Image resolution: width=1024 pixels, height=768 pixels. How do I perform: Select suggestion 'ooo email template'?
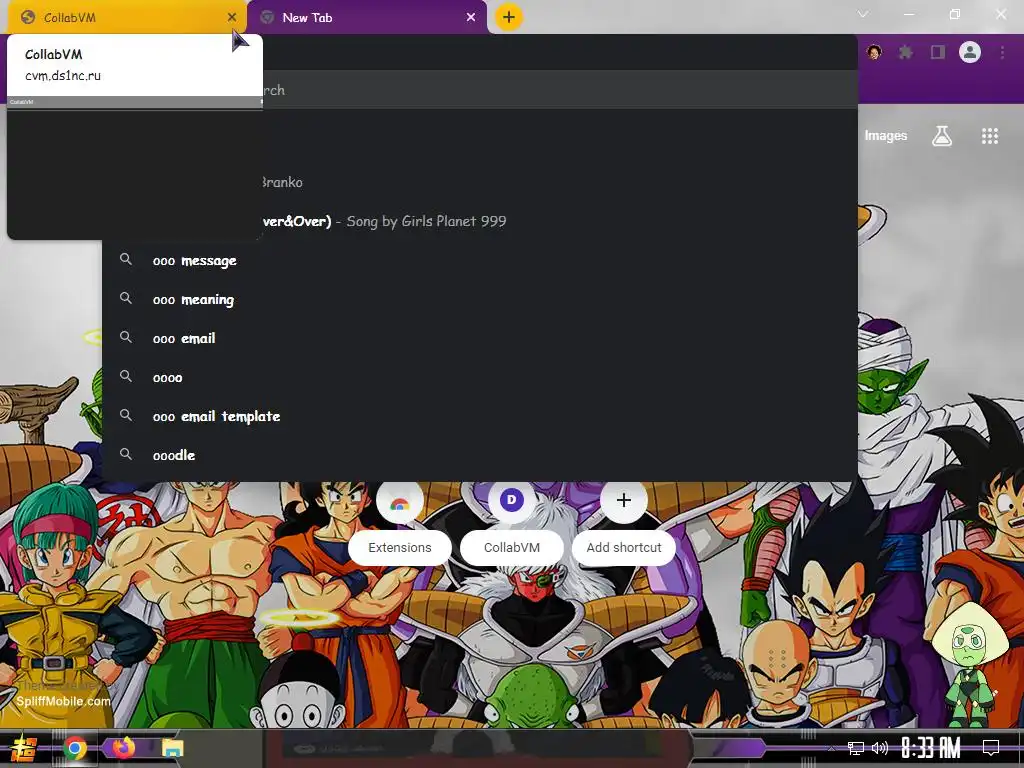[x=479, y=416]
